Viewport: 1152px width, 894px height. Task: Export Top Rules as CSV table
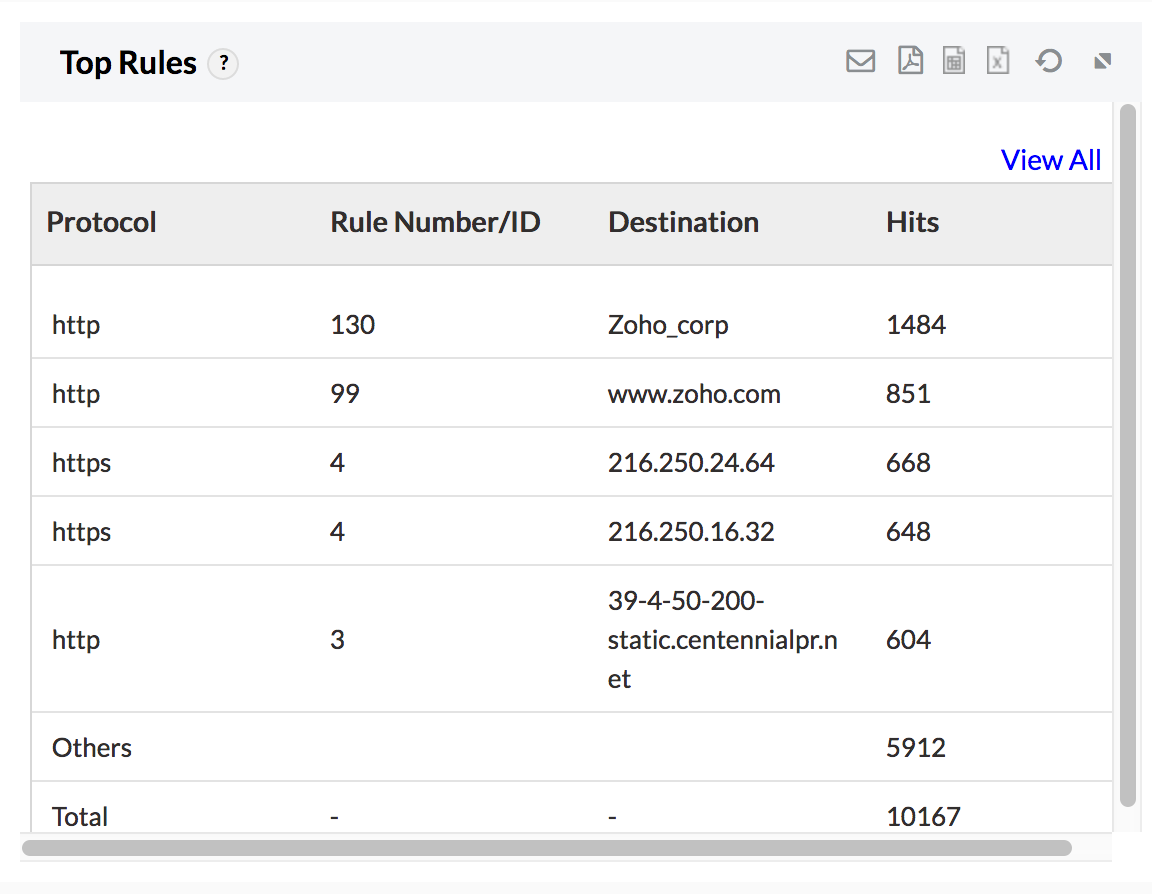point(954,62)
